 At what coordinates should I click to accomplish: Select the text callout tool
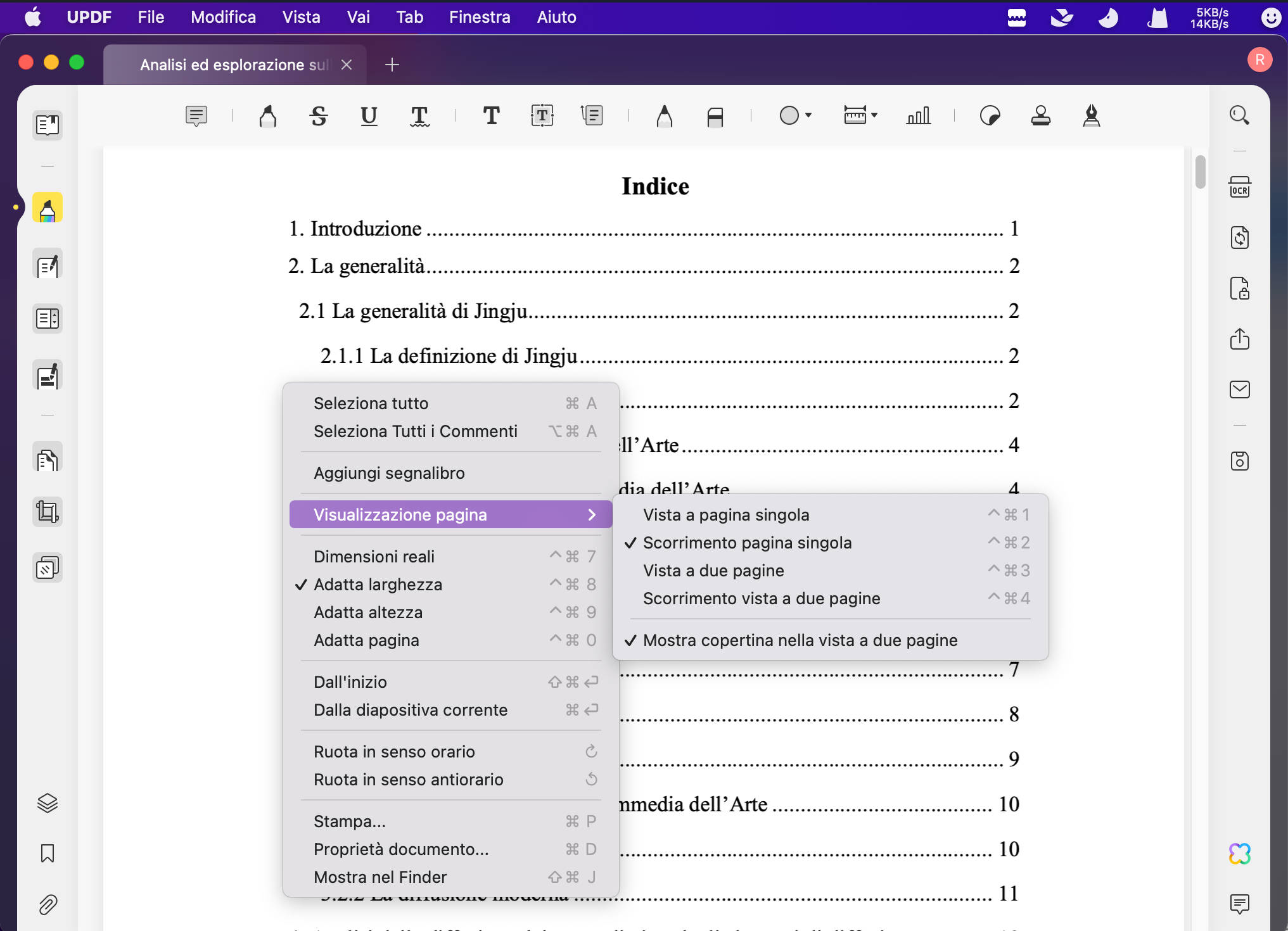tap(592, 116)
